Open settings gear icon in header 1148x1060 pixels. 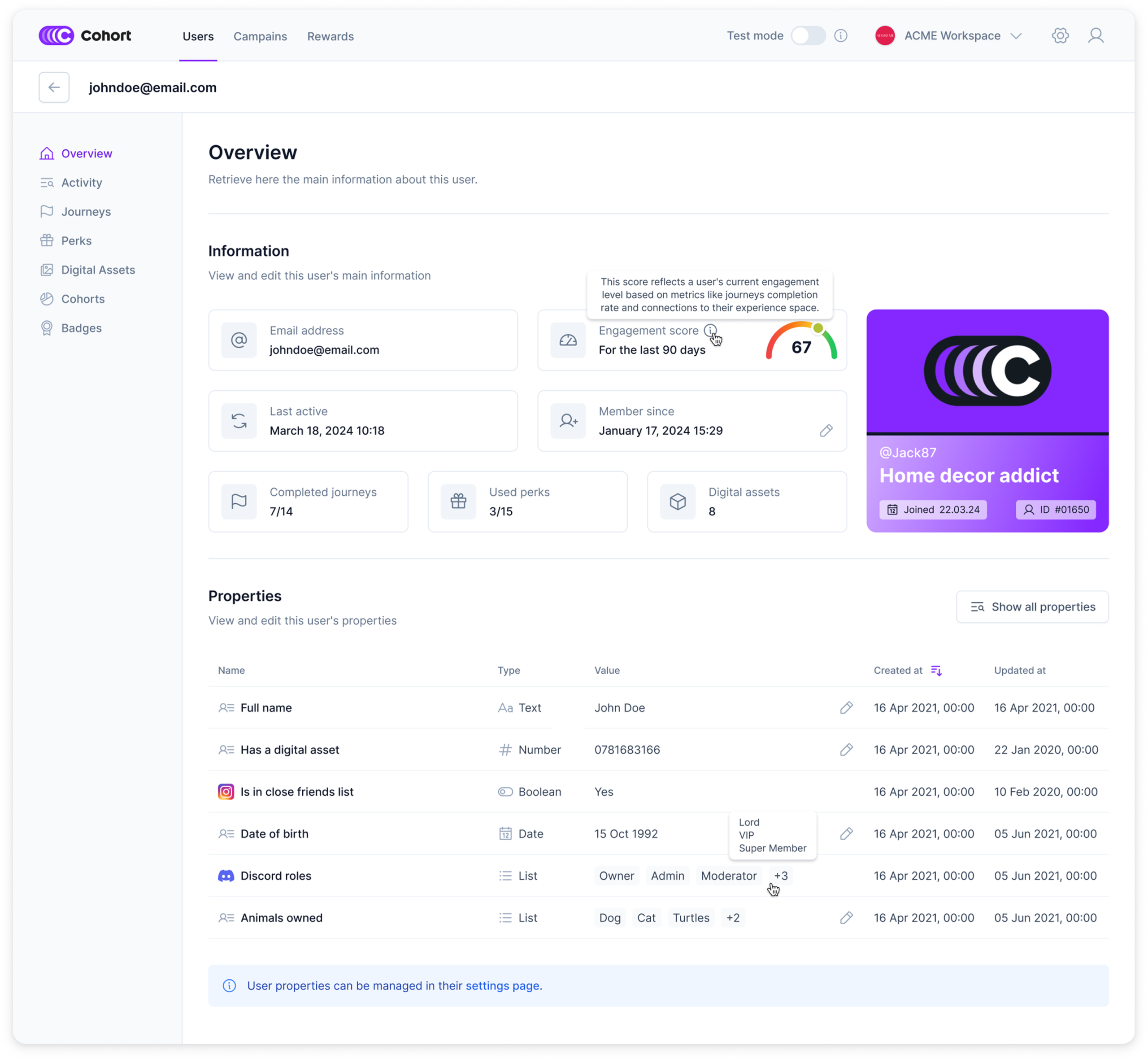point(1060,35)
